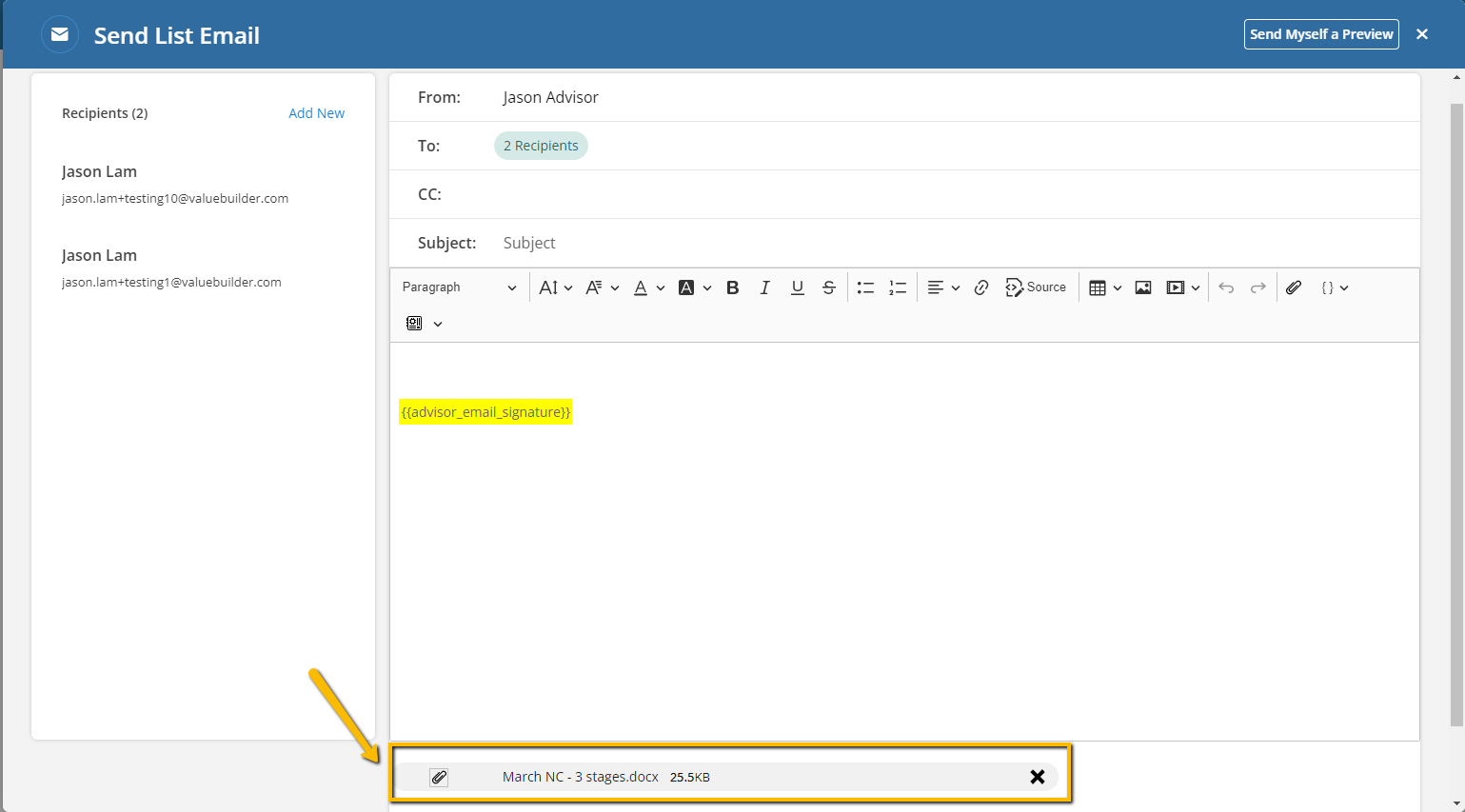Insert a numbered list
This screenshot has width=1465, height=812.
click(x=898, y=287)
